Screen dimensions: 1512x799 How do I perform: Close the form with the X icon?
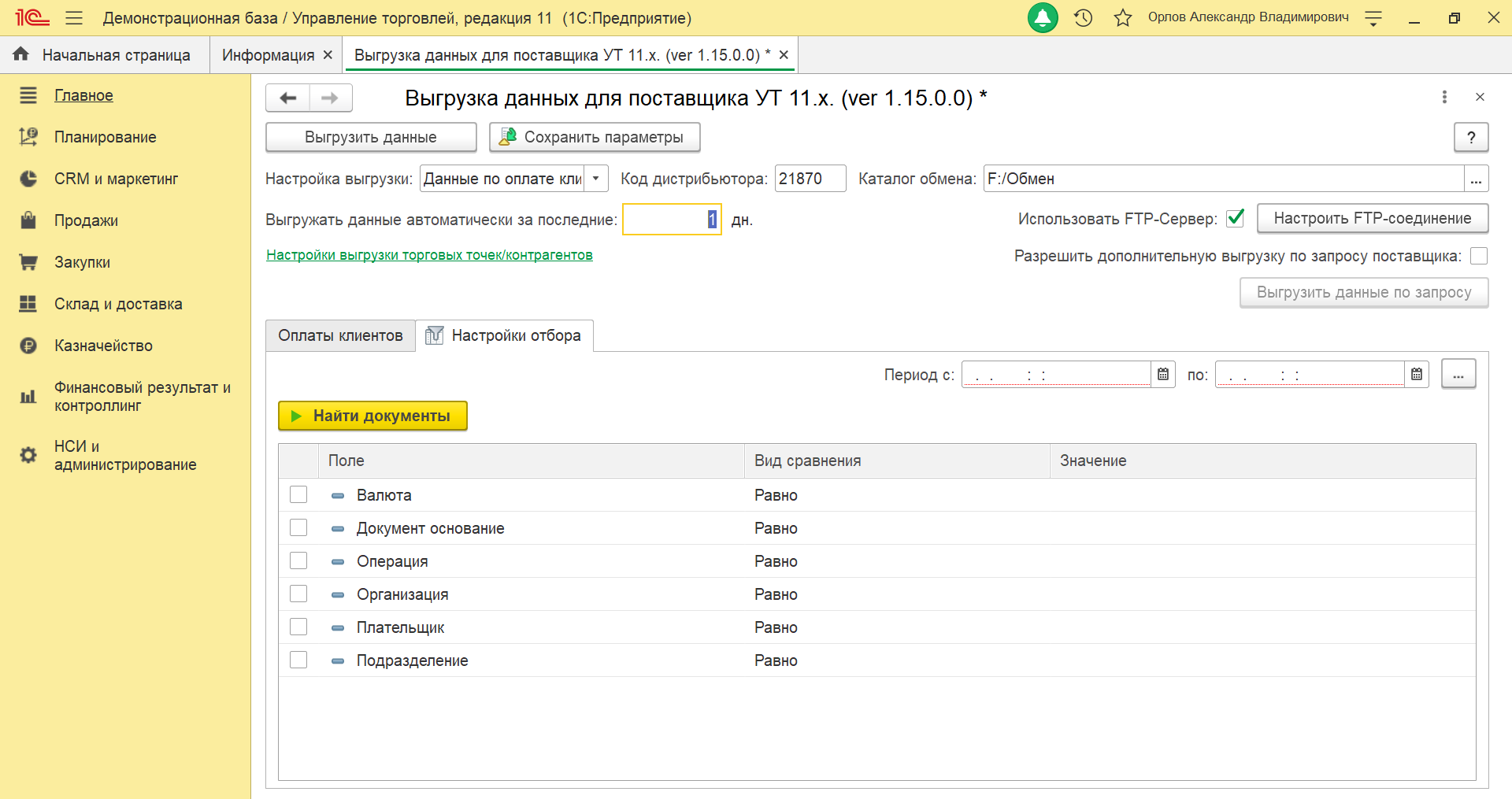(1480, 97)
